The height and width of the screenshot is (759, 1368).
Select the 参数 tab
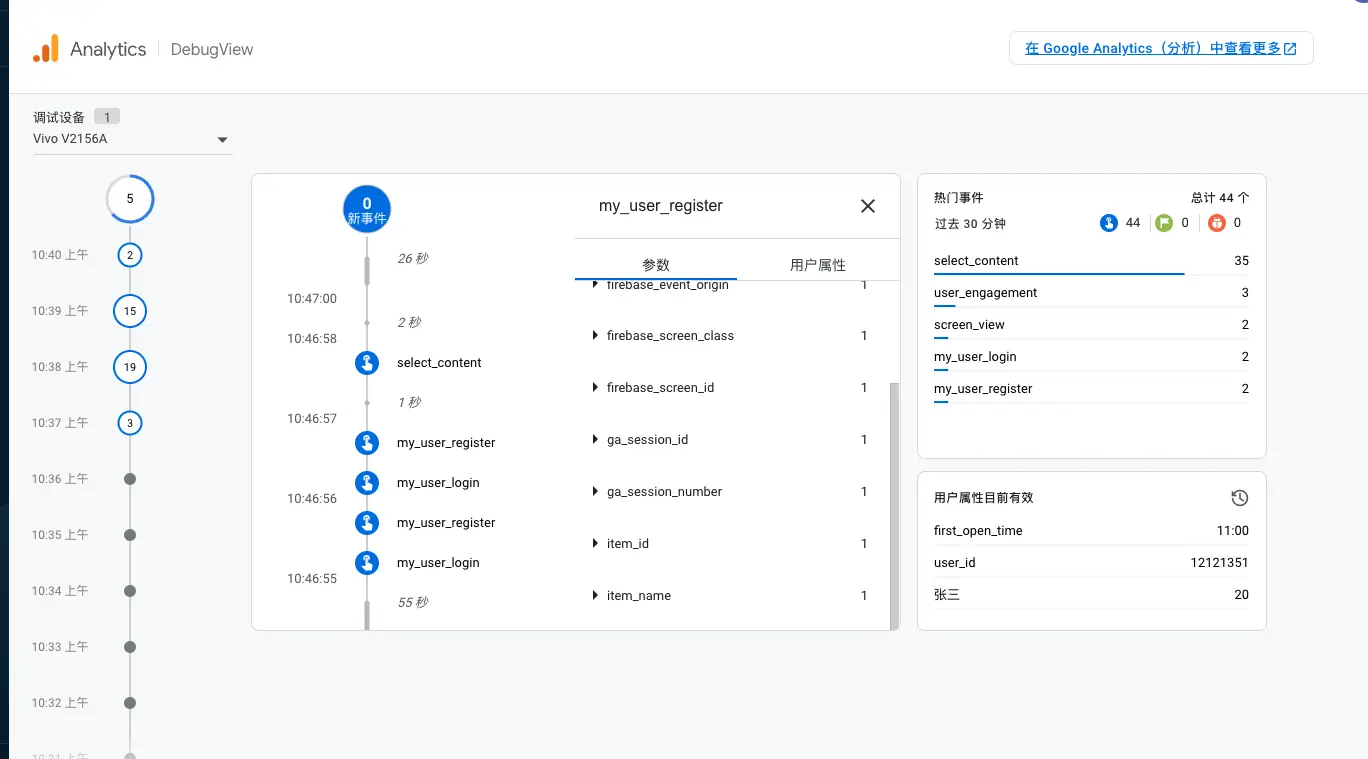656,265
